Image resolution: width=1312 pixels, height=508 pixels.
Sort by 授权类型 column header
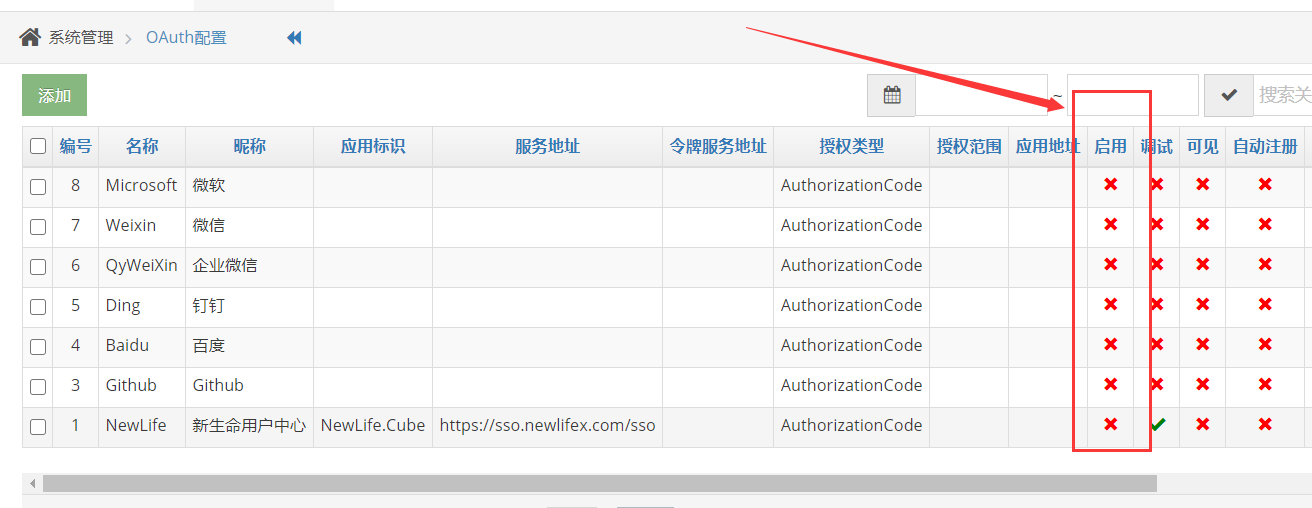point(851,146)
